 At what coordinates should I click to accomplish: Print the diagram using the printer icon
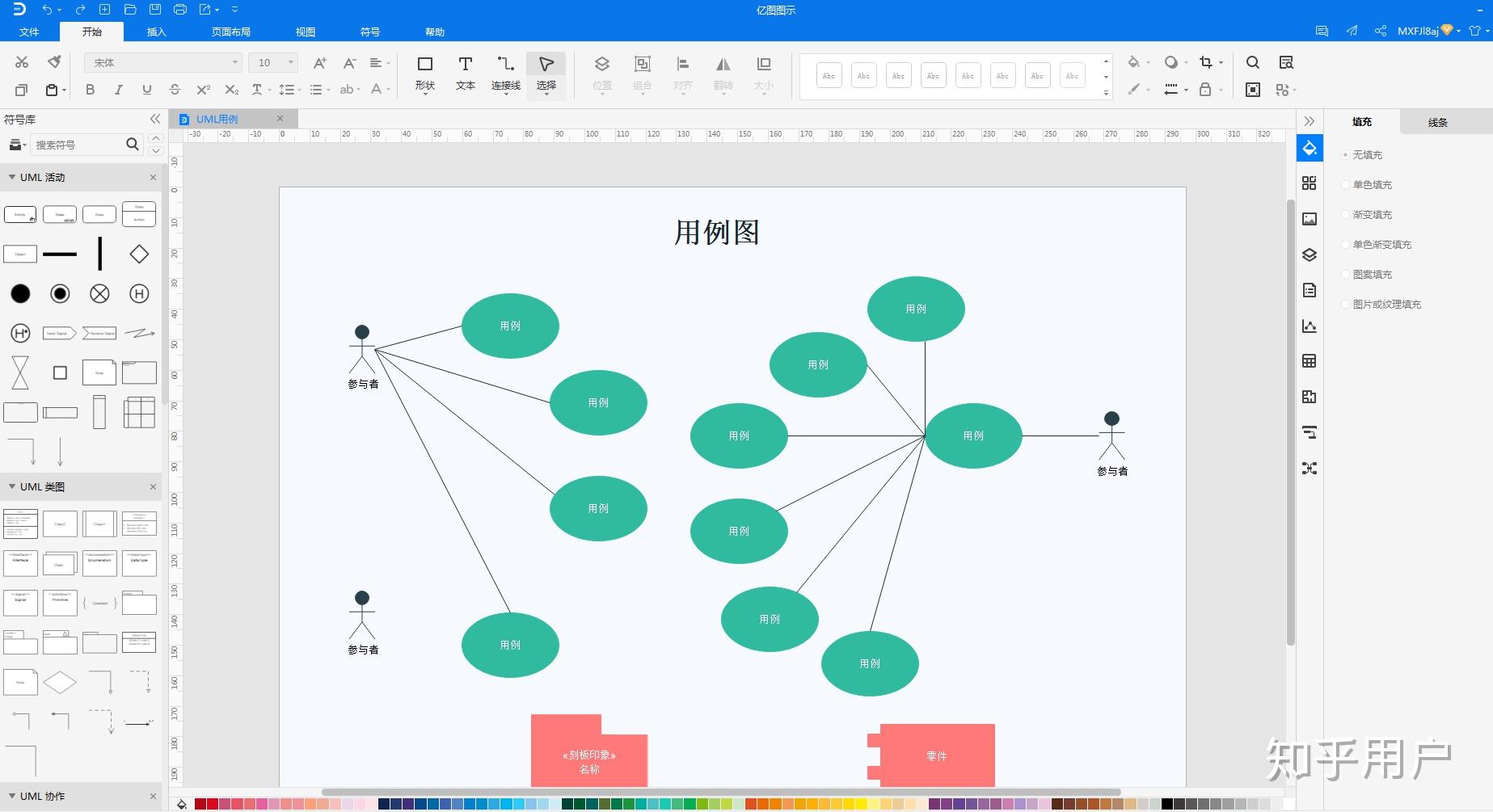(x=180, y=10)
